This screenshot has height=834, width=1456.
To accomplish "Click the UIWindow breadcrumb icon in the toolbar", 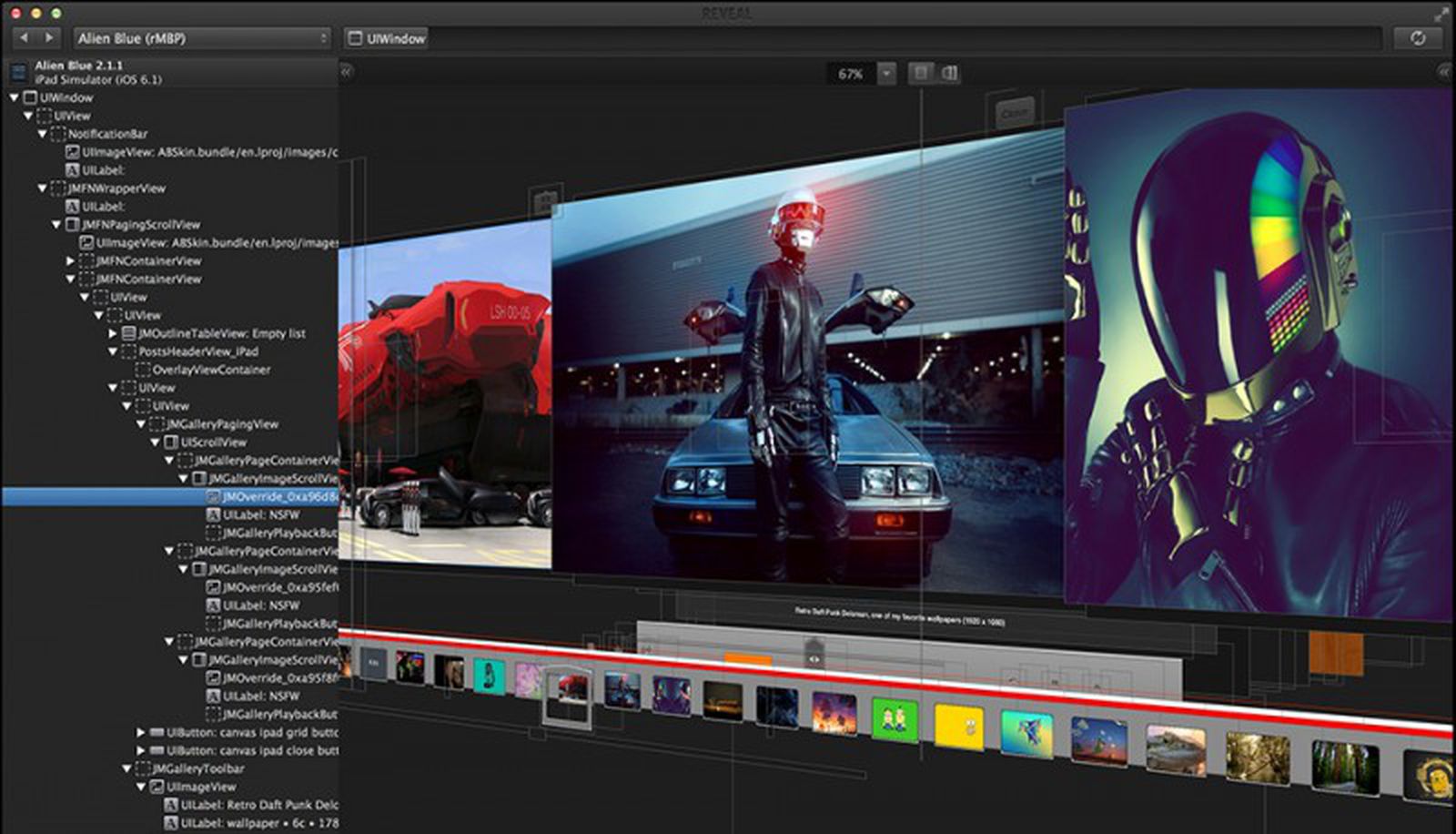I will pos(356,39).
